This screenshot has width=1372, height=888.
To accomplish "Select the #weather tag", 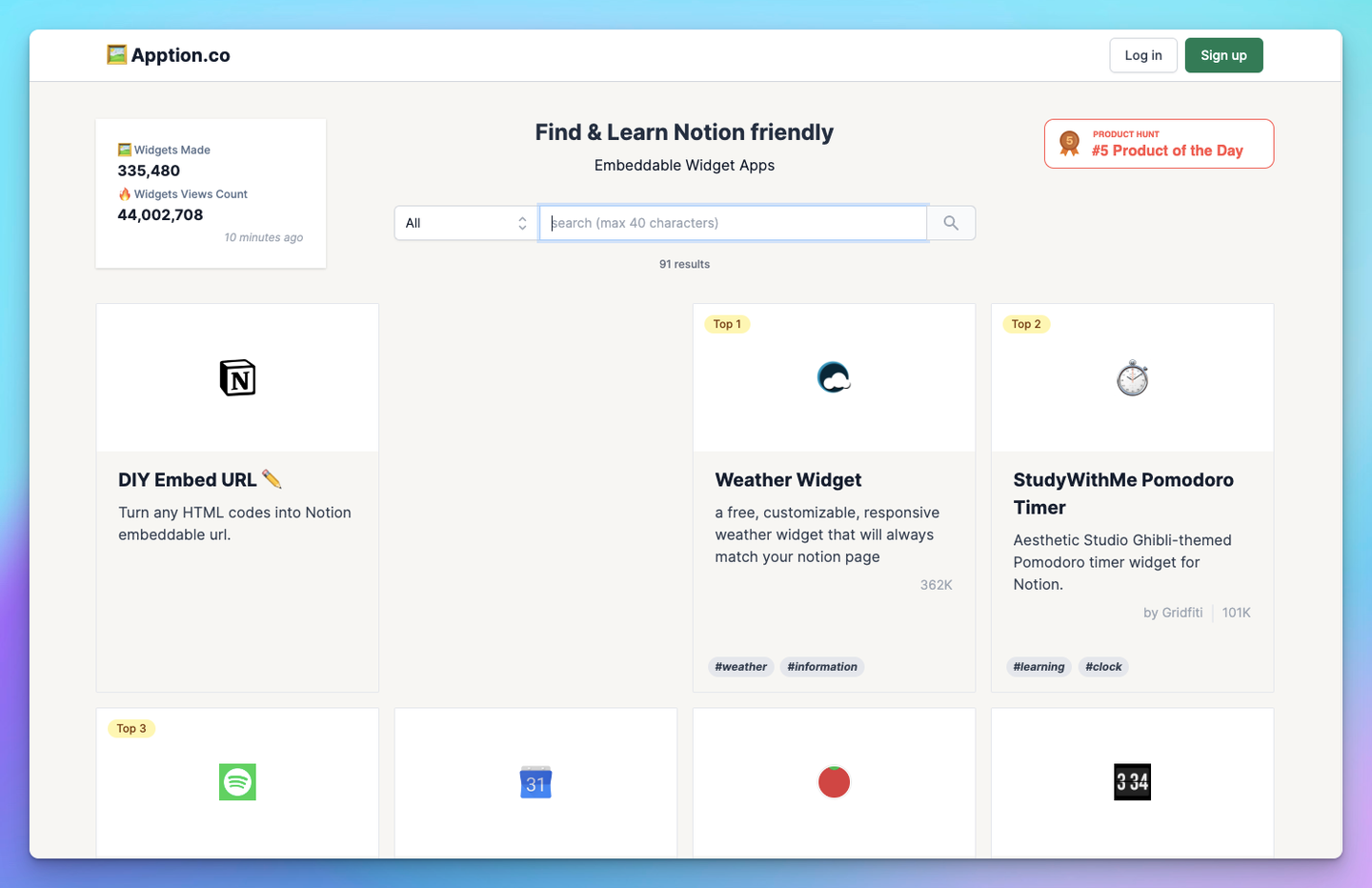I will 740,666.
